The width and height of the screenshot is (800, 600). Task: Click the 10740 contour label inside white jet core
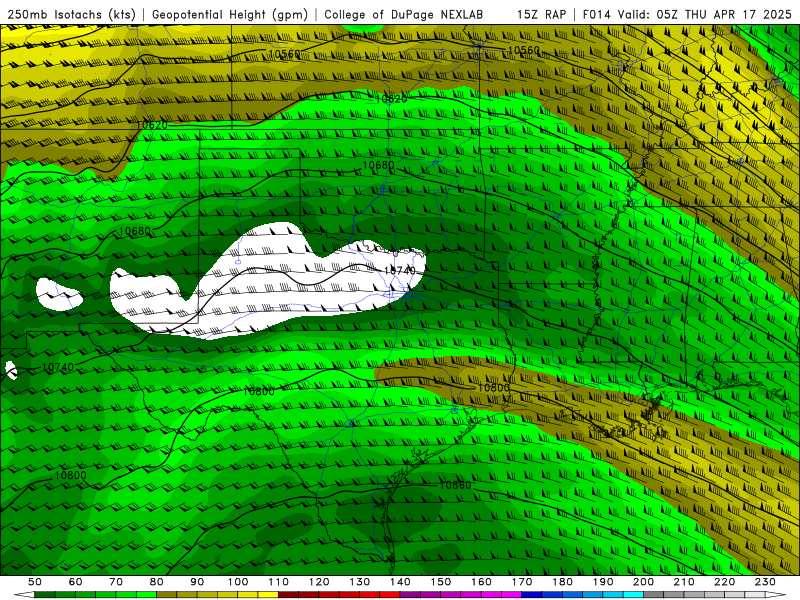[x=399, y=270]
